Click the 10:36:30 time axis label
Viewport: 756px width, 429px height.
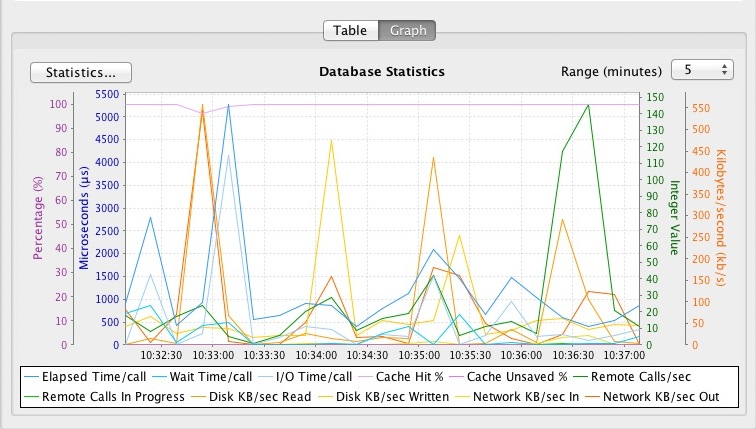573,356
